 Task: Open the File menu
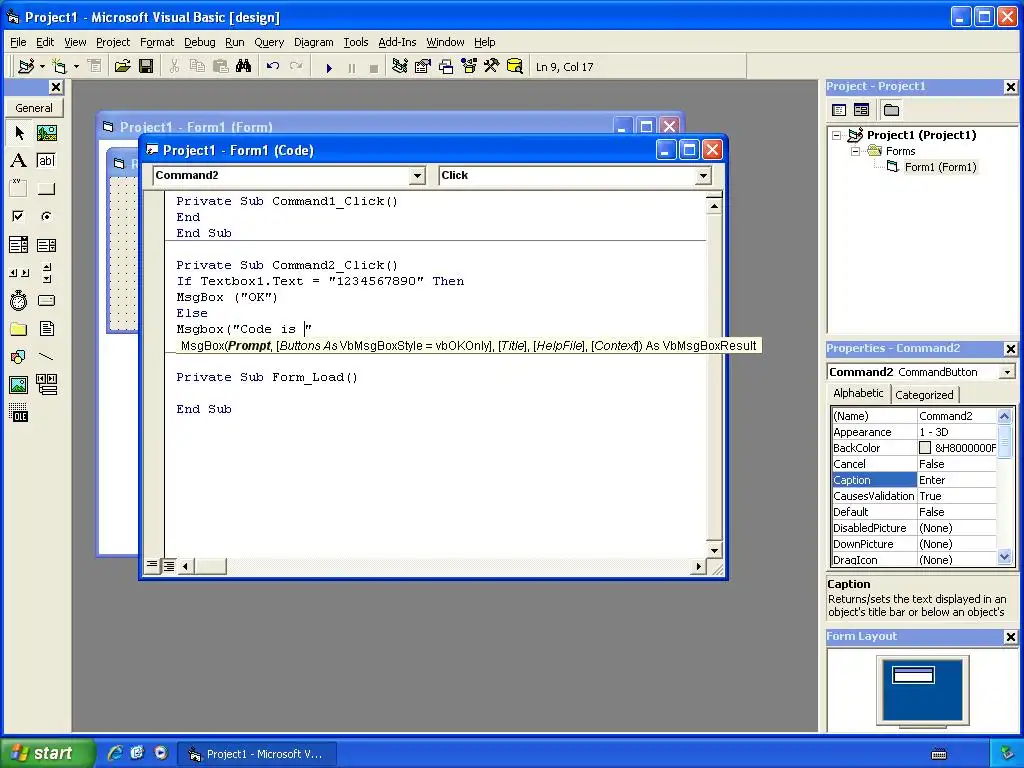pyautogui.click(x=18, y=42)
